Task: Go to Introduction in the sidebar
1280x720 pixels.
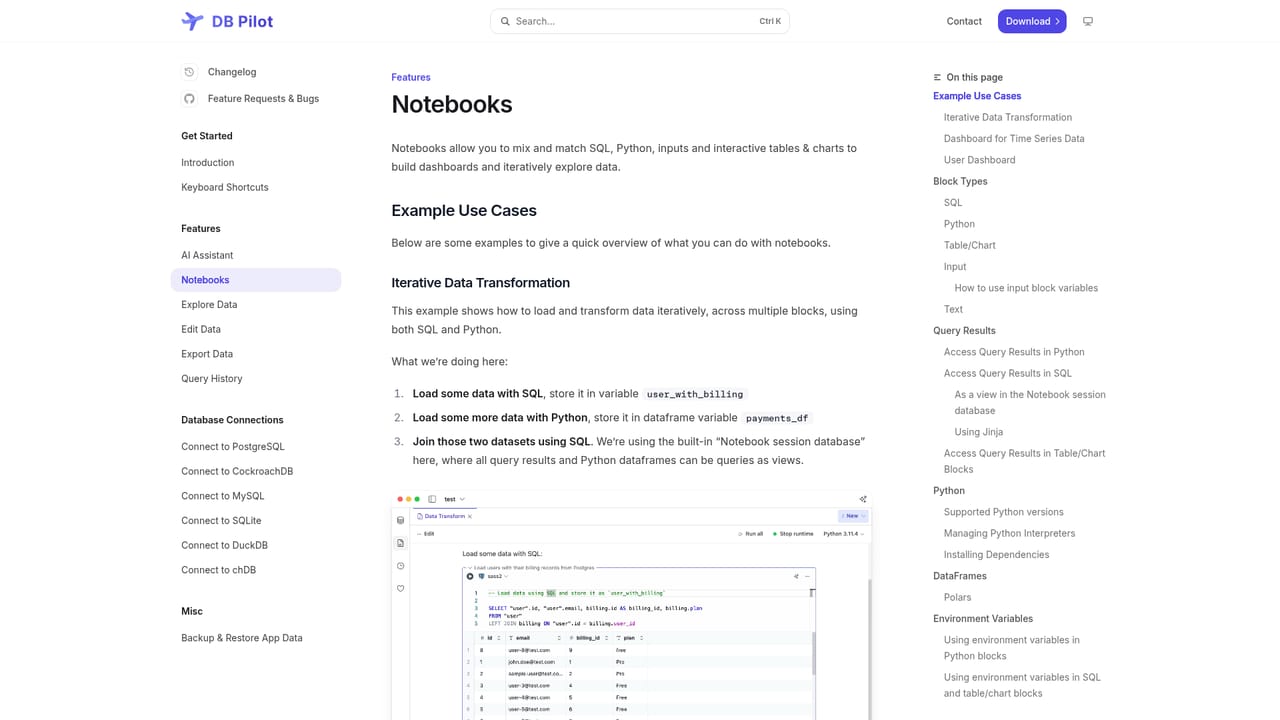Action: click(208, 163)
